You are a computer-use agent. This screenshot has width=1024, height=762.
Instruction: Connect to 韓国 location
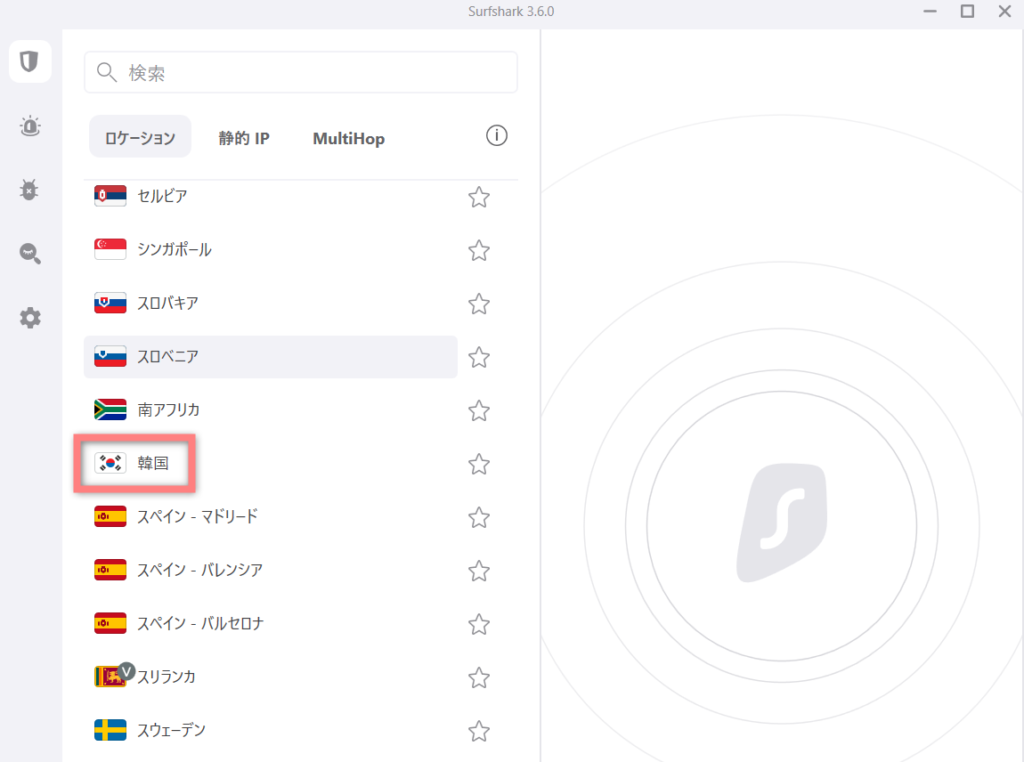(270, 464)
